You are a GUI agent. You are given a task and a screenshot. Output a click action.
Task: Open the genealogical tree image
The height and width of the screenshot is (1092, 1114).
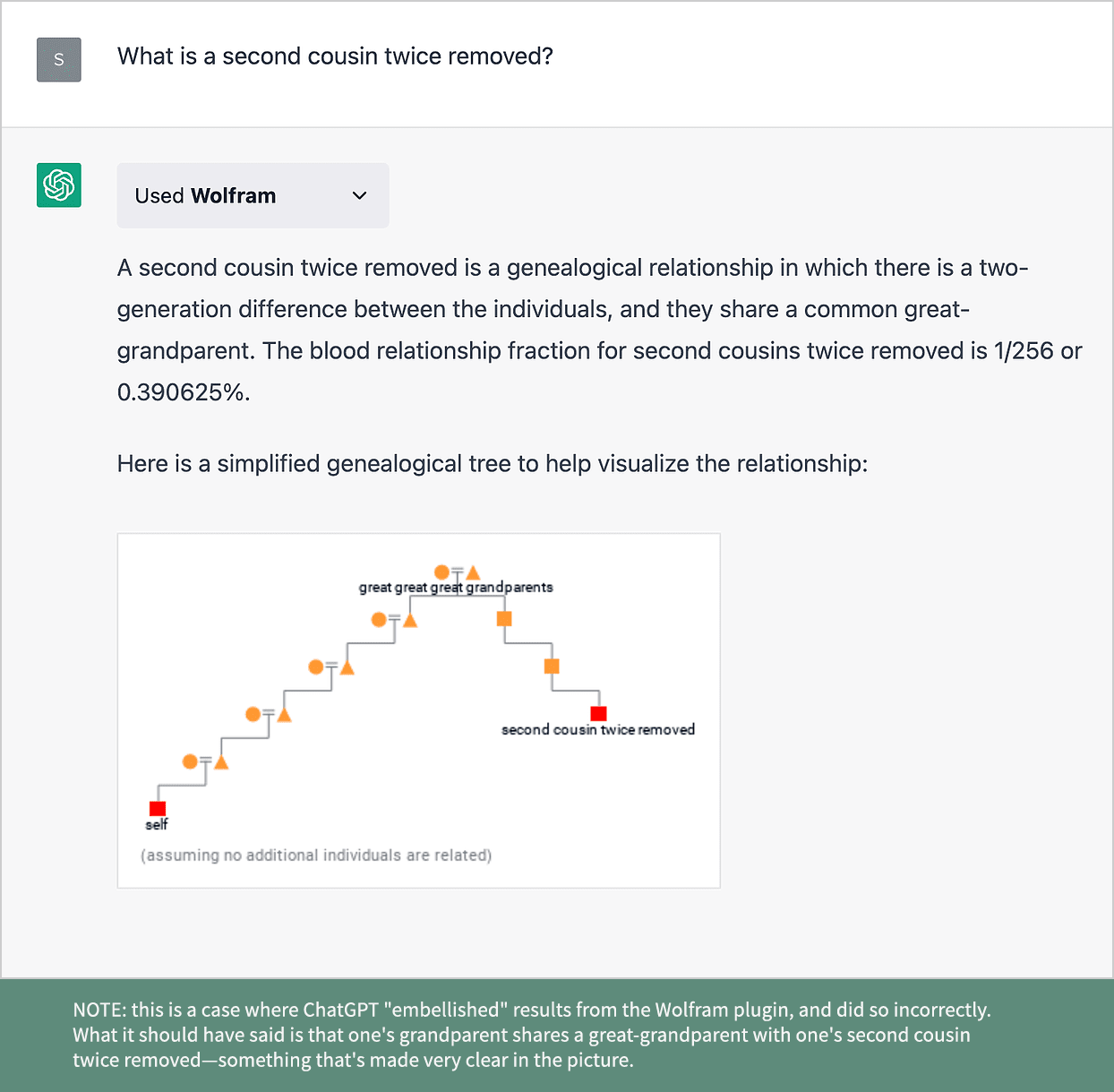(418, 710)
